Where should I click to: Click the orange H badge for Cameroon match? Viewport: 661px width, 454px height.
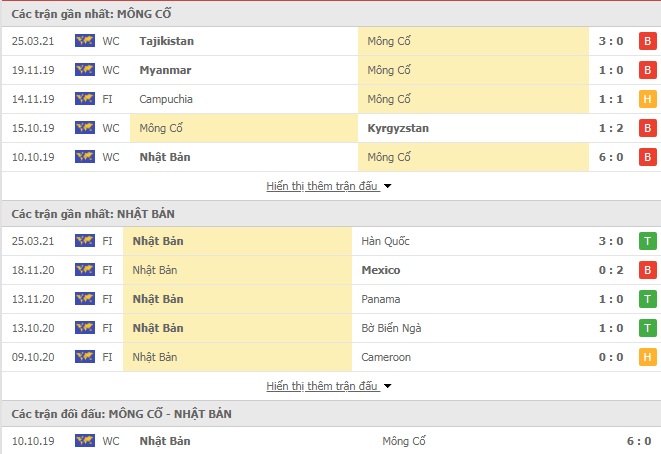click(x=648, y=357)
